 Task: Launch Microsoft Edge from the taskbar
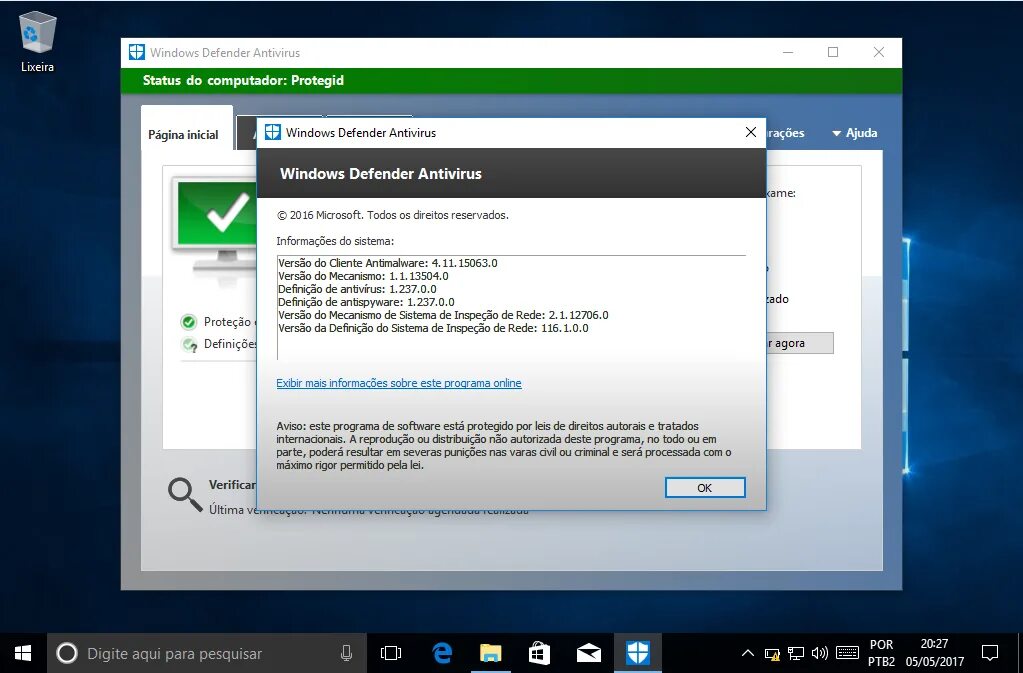(442, 653)
